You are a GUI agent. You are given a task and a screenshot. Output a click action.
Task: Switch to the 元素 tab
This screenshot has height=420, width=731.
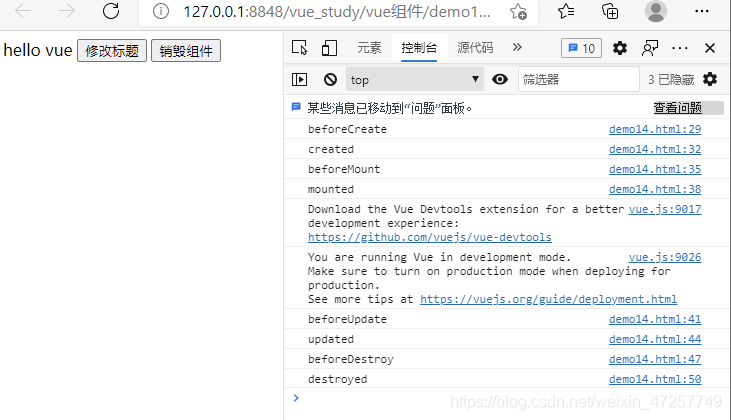coord(369,48)
